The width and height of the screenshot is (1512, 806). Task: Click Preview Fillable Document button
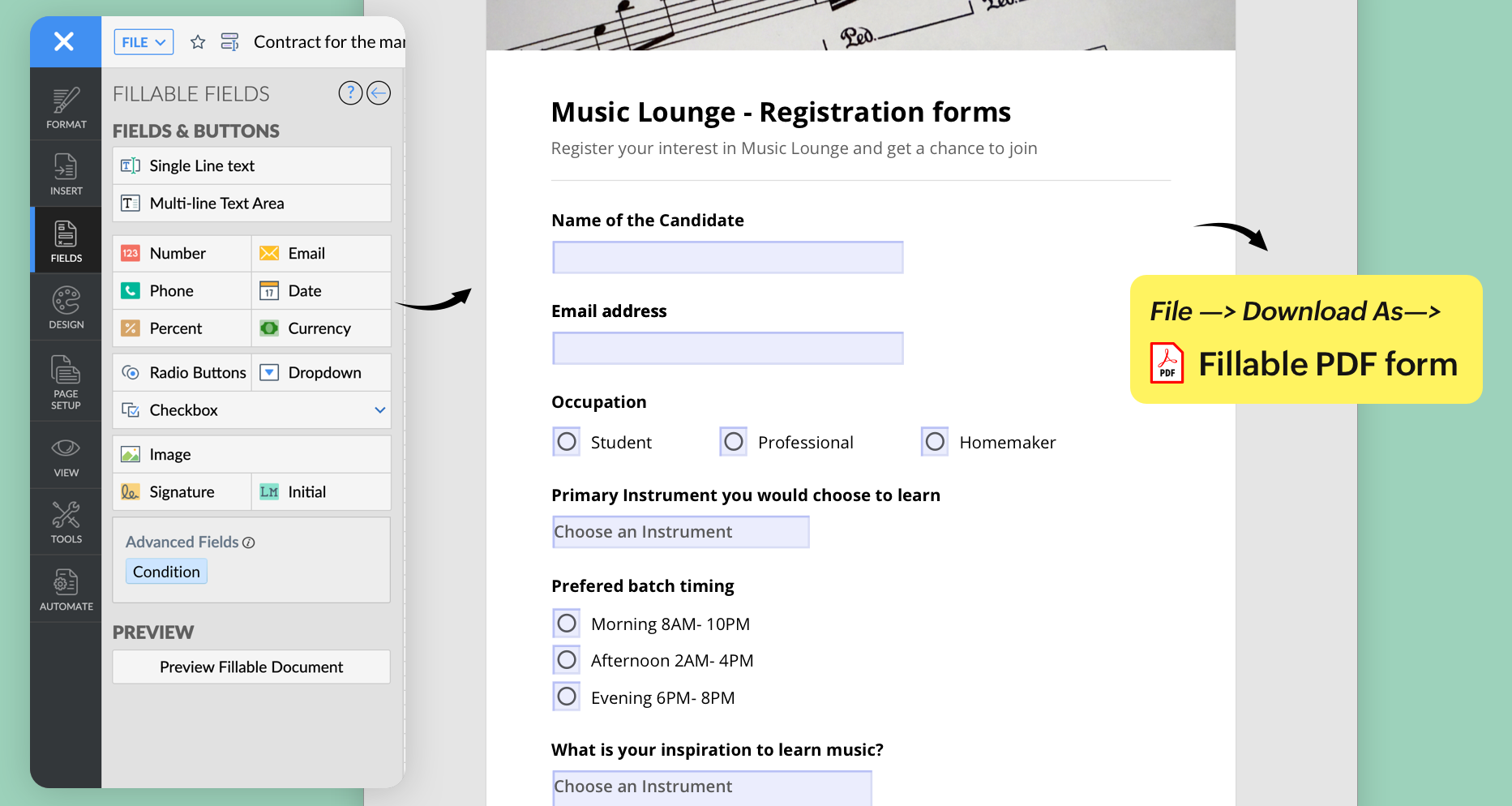[251, 667]
